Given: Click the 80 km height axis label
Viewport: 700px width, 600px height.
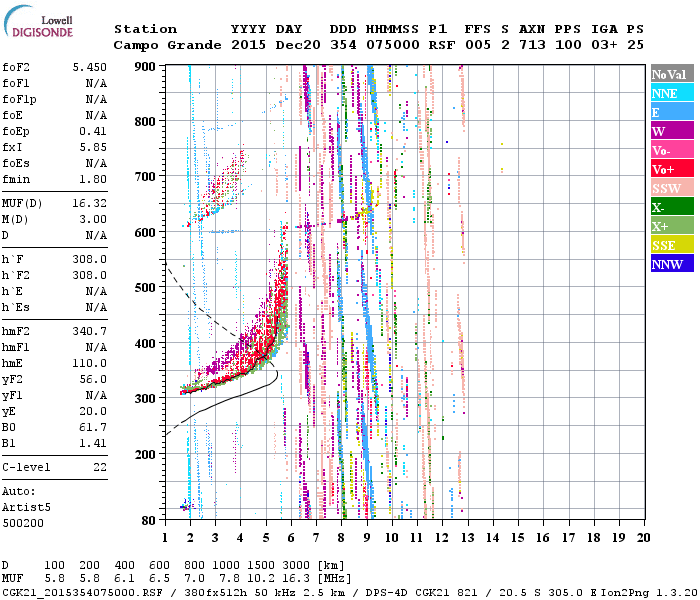Looking at the screenshot, I should click(149, 521).
